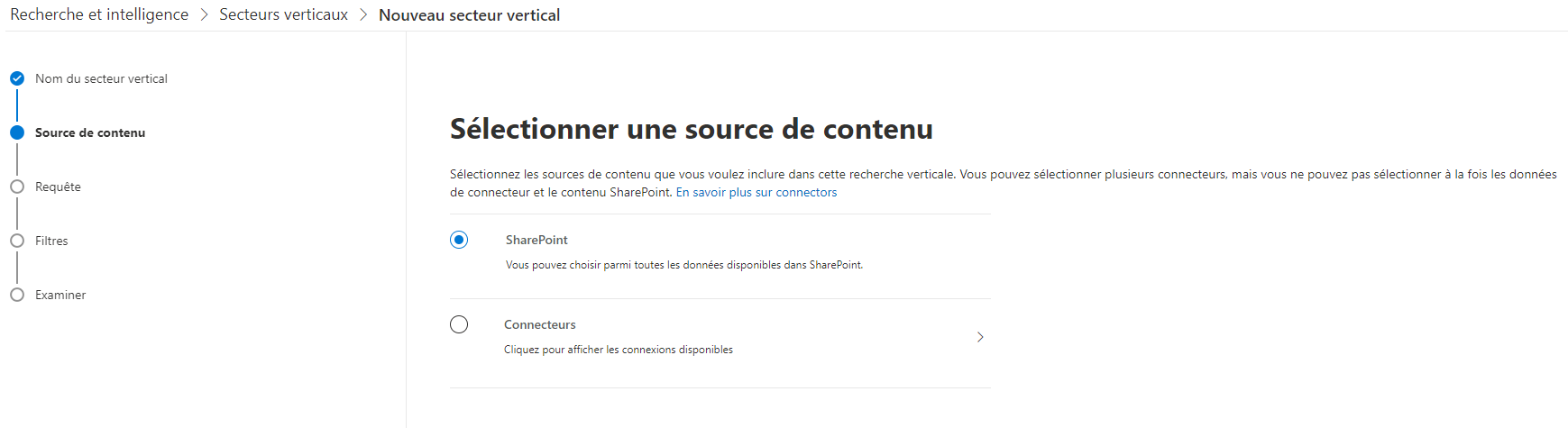Expand the Connecteurs row chevron arrow

pos(980,337)
